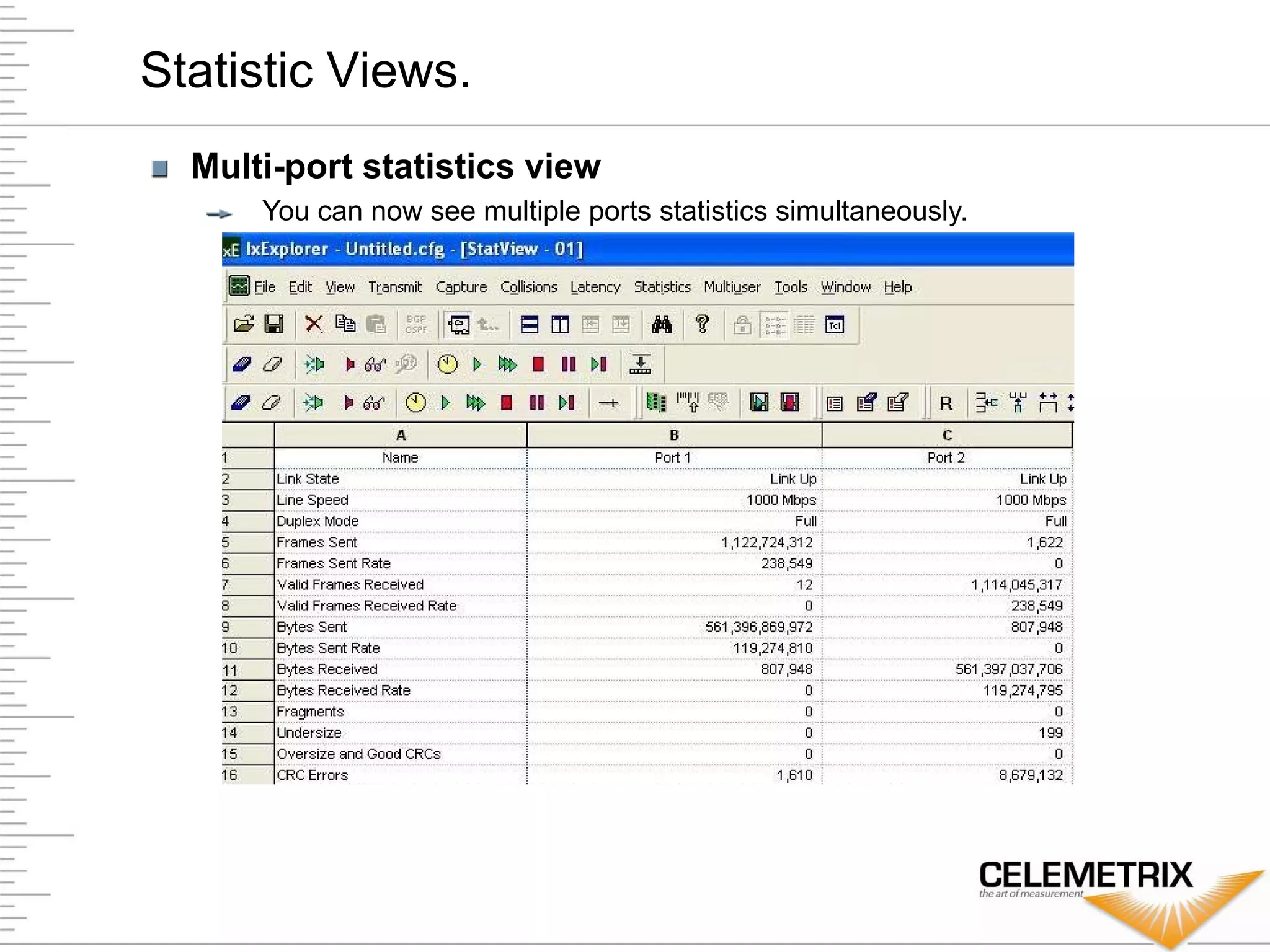Open the Transmit menu
The image size is (1270, 952).
395,287
